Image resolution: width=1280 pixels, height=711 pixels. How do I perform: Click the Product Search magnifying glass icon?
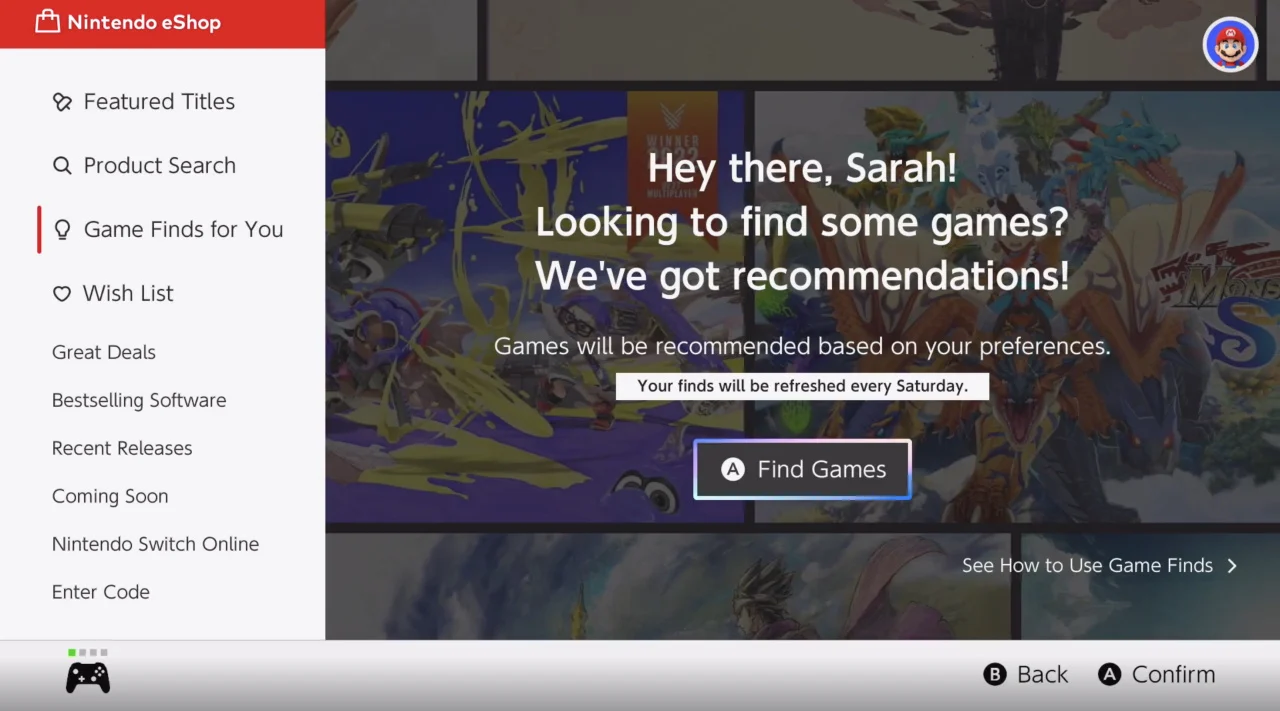(x=62, y=165)
